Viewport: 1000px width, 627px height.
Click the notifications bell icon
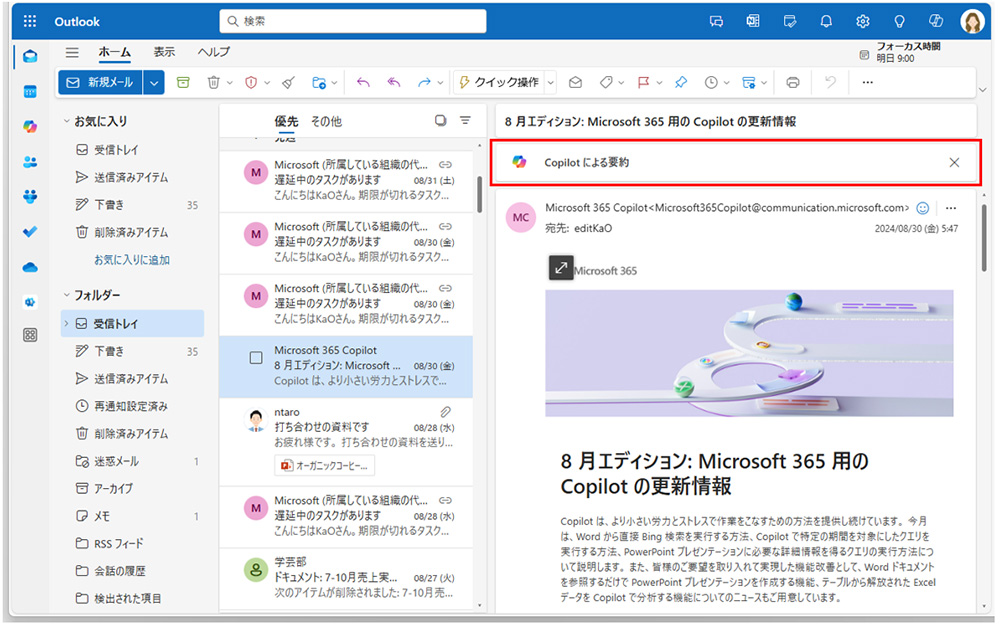(825, 20)
